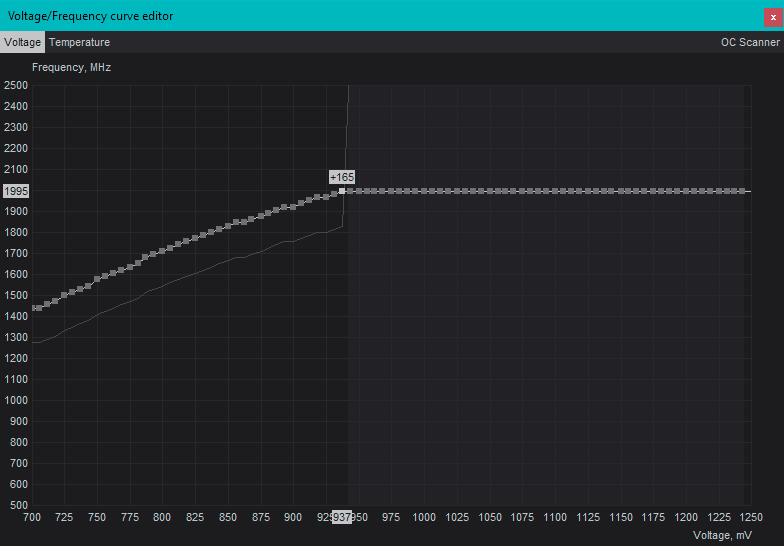Close the curve editor window
The width and height of the screenshot is (784, 546).
pos(773,18)
